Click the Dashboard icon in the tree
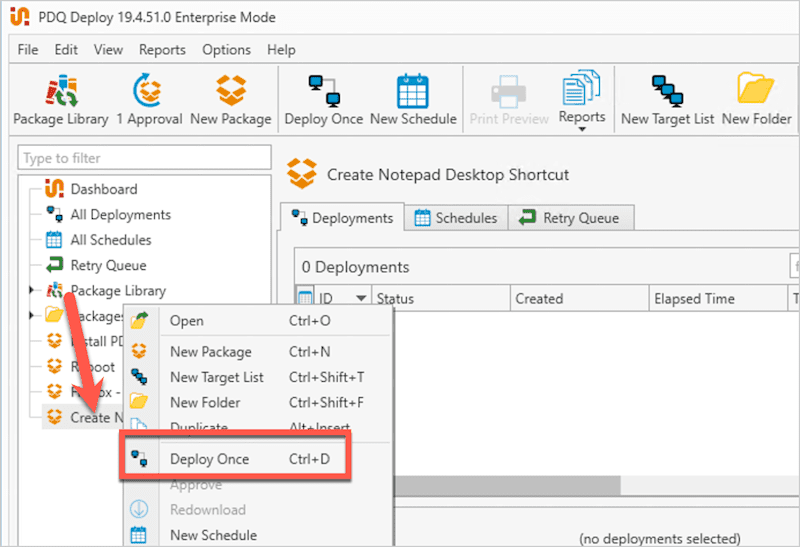Screen dimensions: 800x547 54,189
